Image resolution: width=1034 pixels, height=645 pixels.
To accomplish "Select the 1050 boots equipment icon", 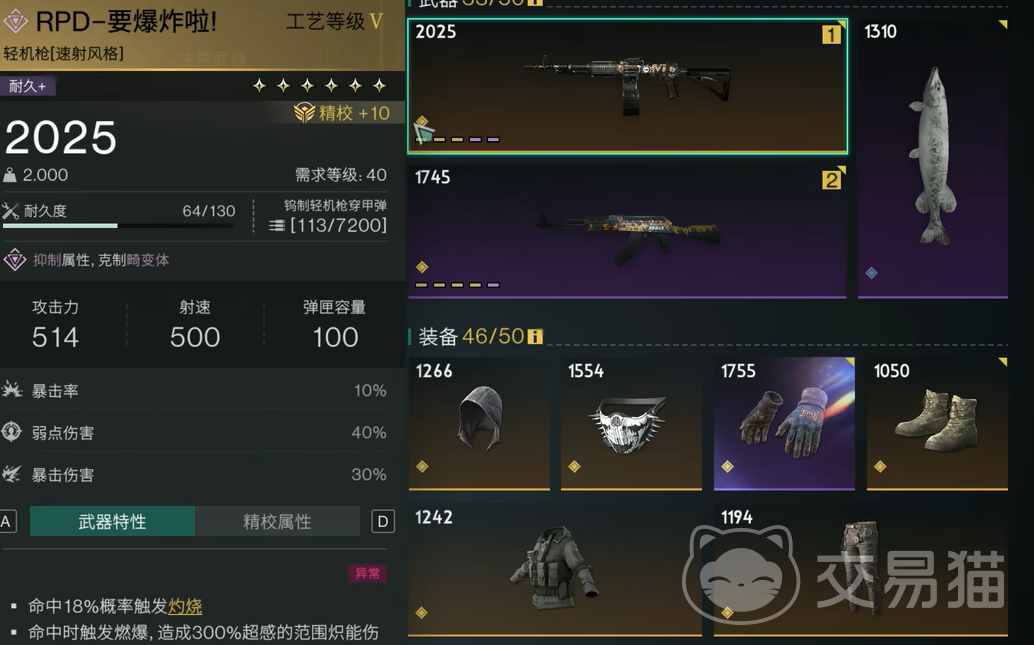I will point(937,423).
